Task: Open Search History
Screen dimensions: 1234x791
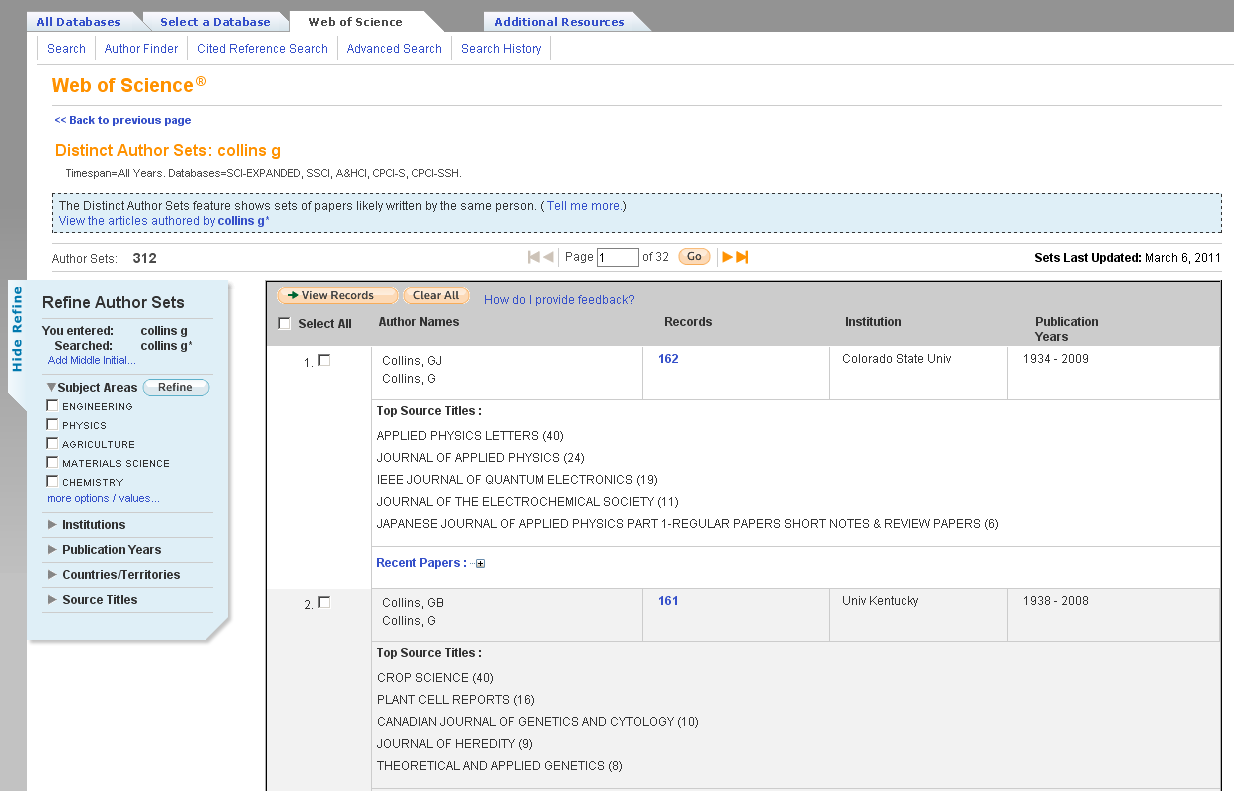Action: (x=501, y=48)
